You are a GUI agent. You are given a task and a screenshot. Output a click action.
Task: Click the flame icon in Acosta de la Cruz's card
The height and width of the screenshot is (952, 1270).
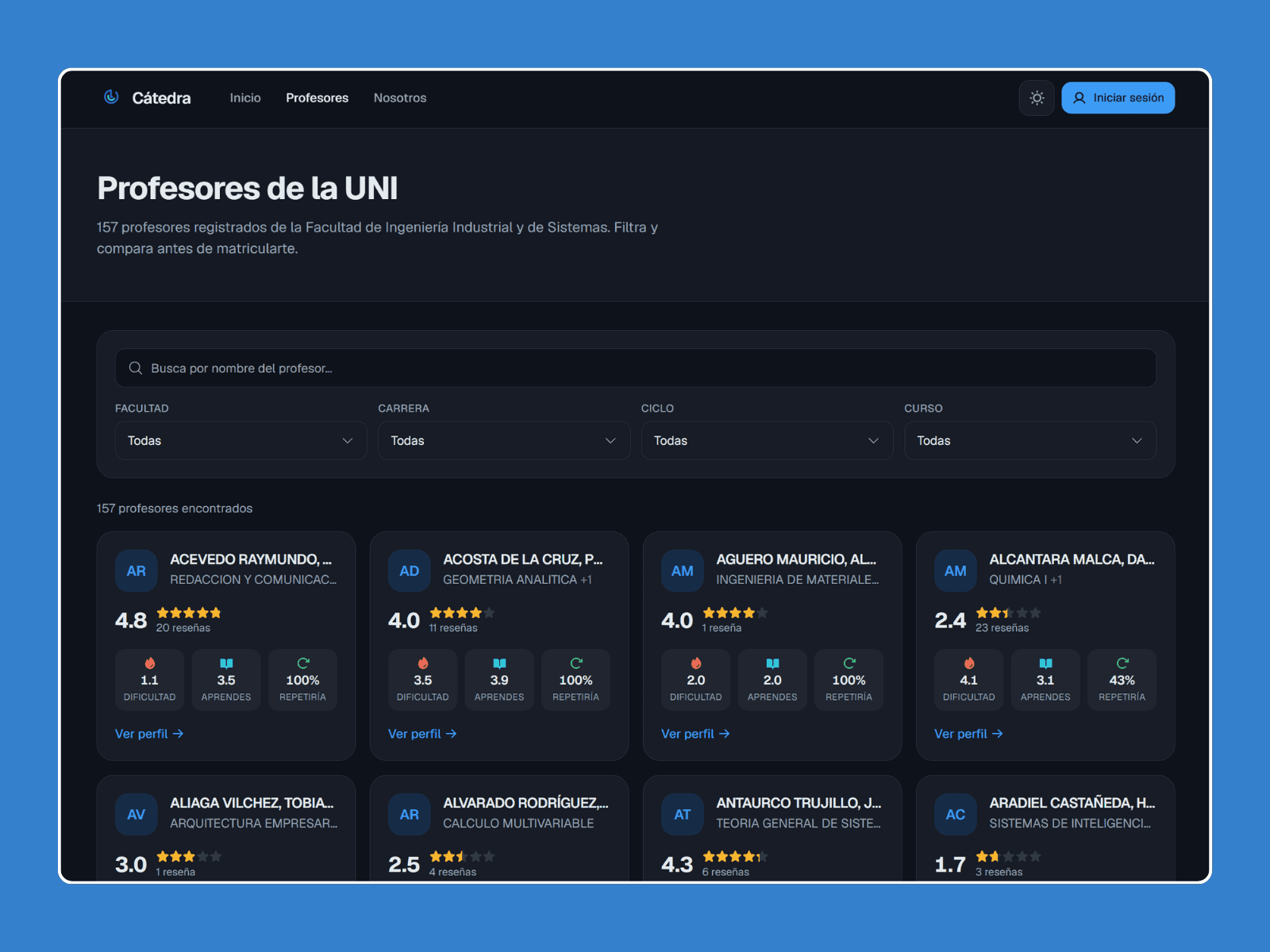click(423, 663)
